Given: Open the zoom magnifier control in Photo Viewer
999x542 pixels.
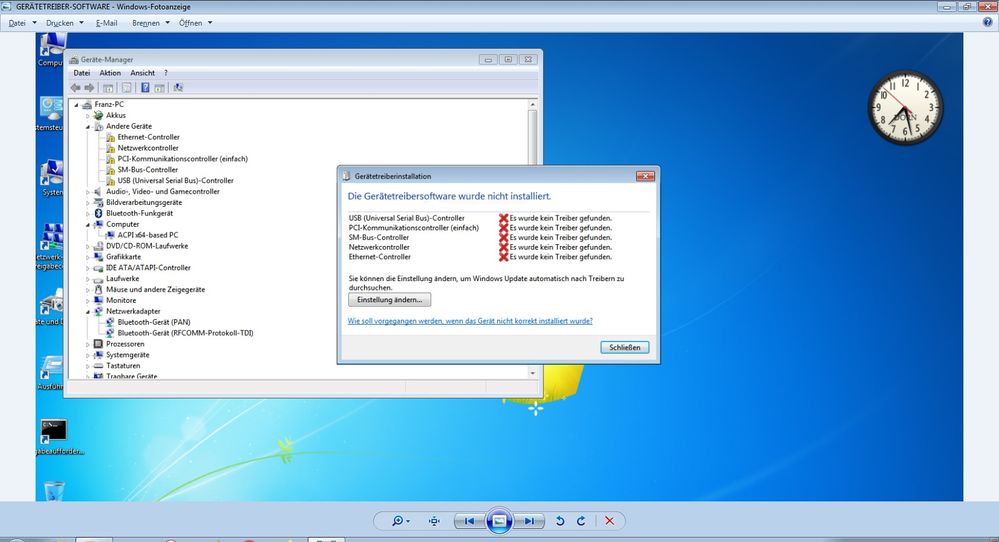Looking at the screenshot, I should (400, 521).
